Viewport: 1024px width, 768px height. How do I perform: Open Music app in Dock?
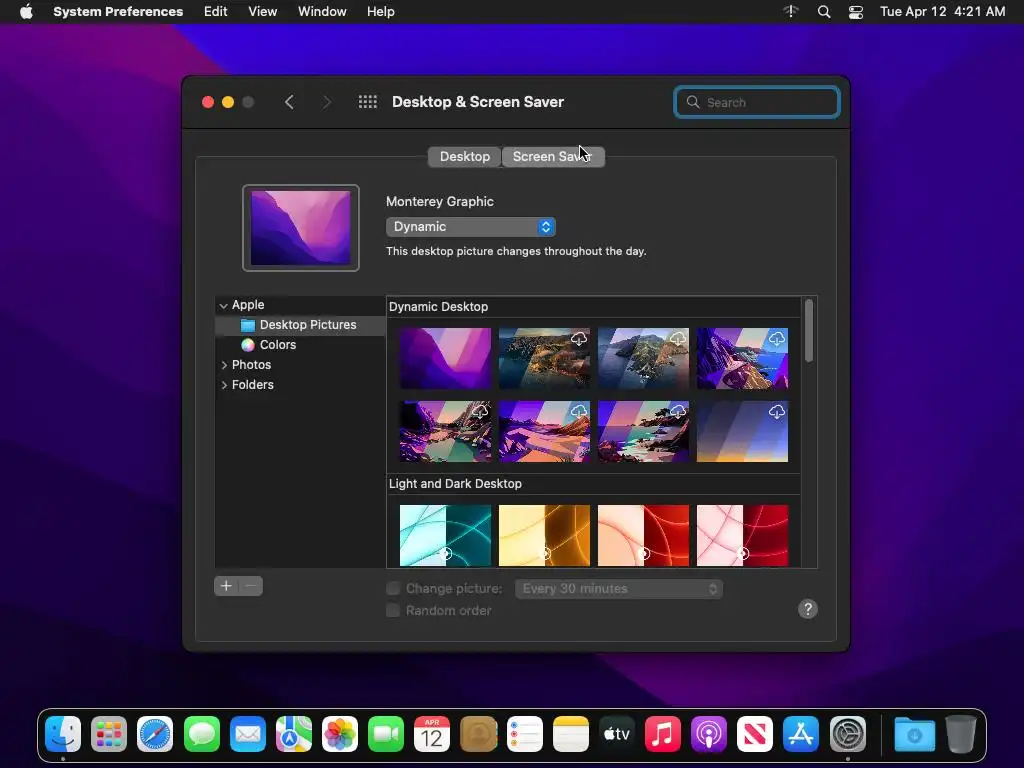pos(663,734)
